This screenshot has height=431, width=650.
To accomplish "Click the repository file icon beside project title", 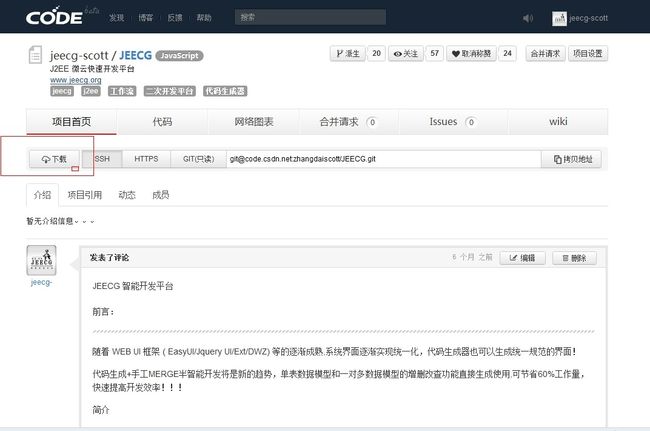I will pos(35,55).
